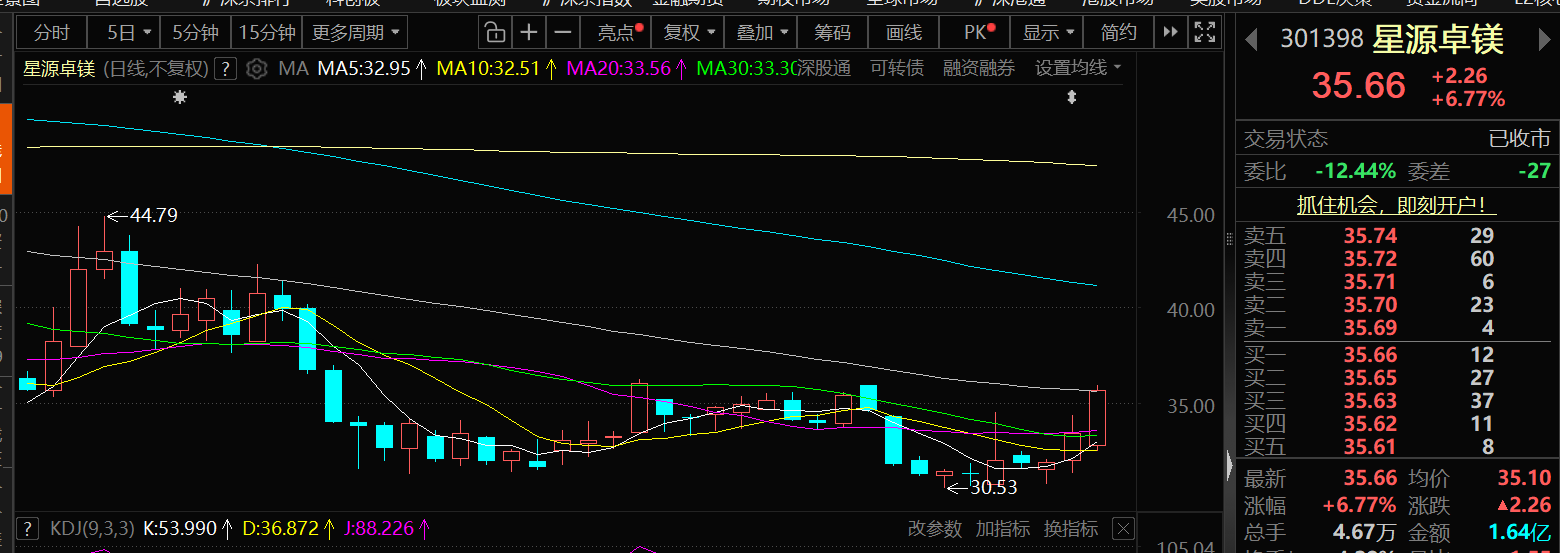
Task: Open MA indicator settings gear icon
Action: (256, 69)
